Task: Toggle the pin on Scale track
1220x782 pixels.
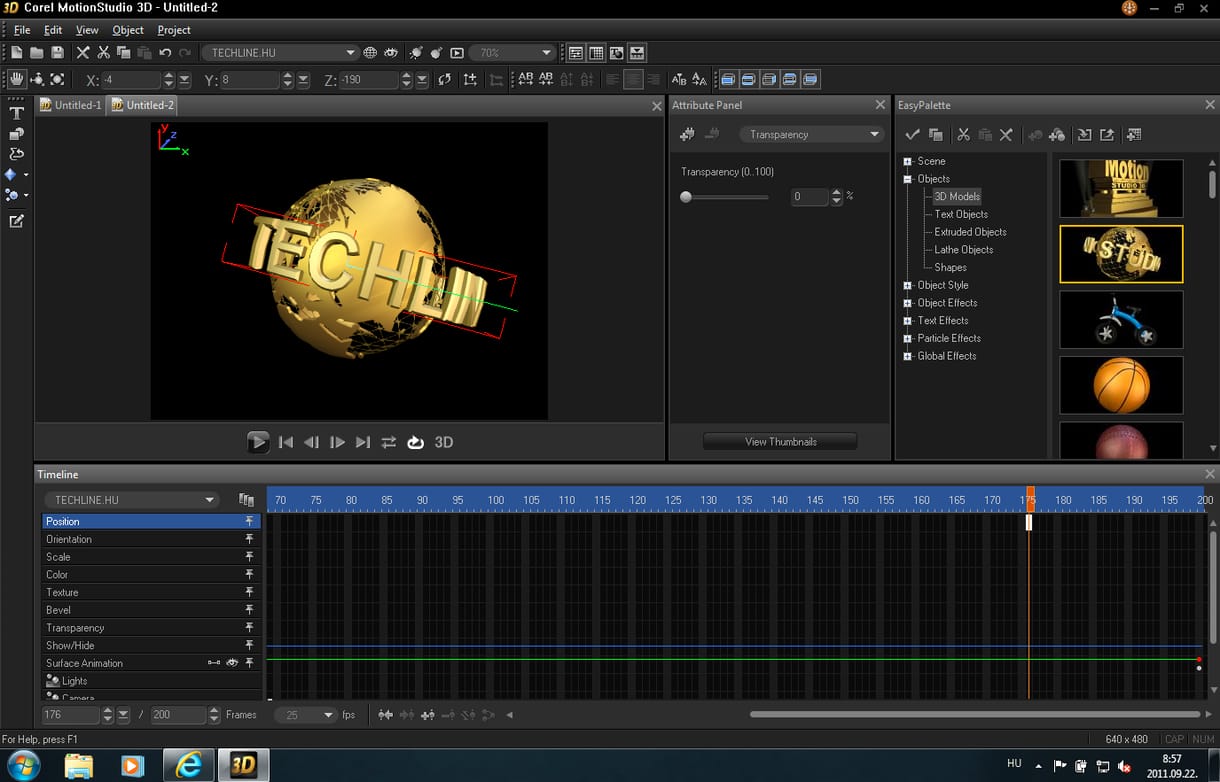Action: tap(250, 557)
